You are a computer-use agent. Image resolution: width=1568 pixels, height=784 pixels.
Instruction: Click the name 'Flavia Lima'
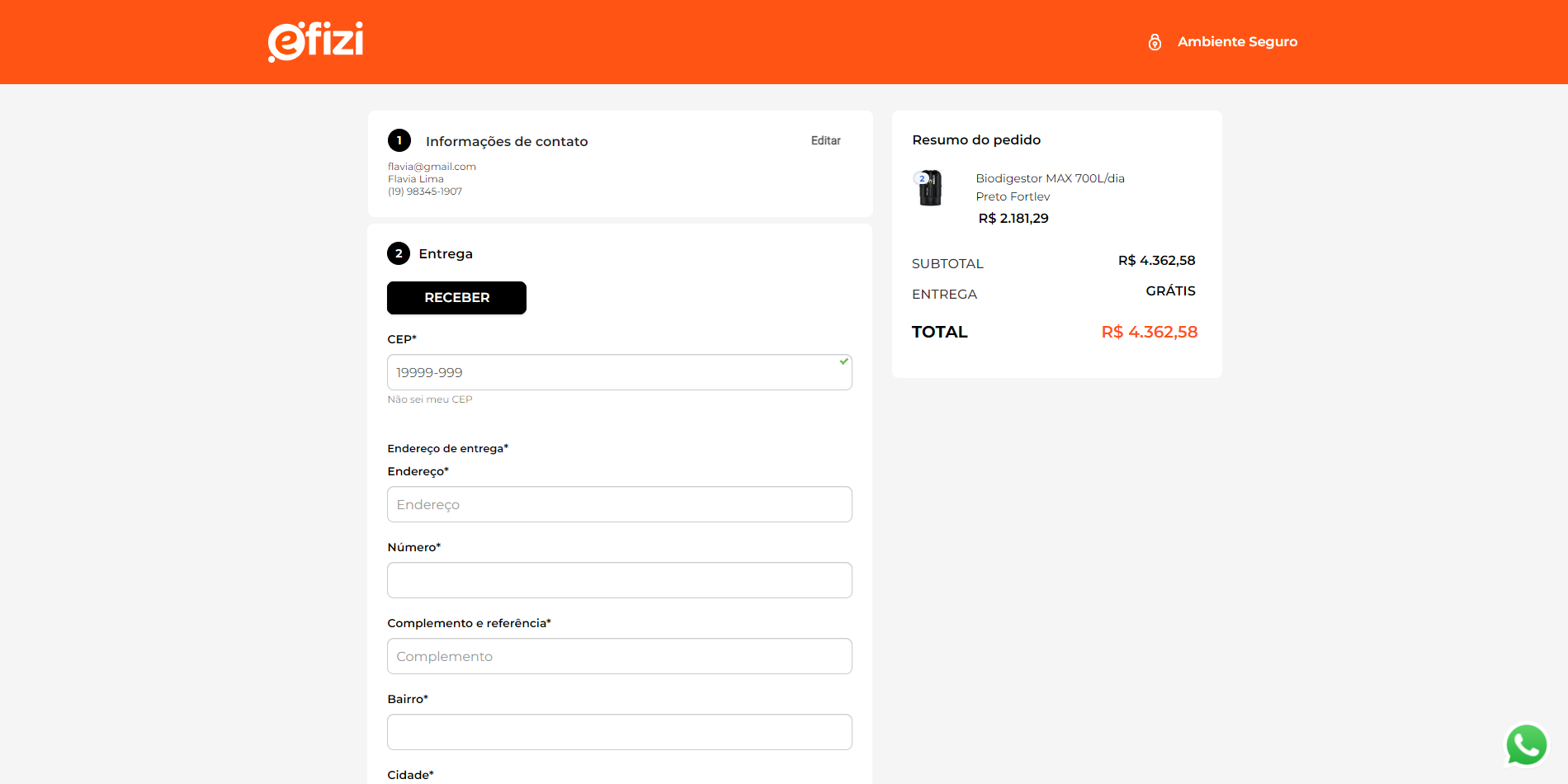416,179
